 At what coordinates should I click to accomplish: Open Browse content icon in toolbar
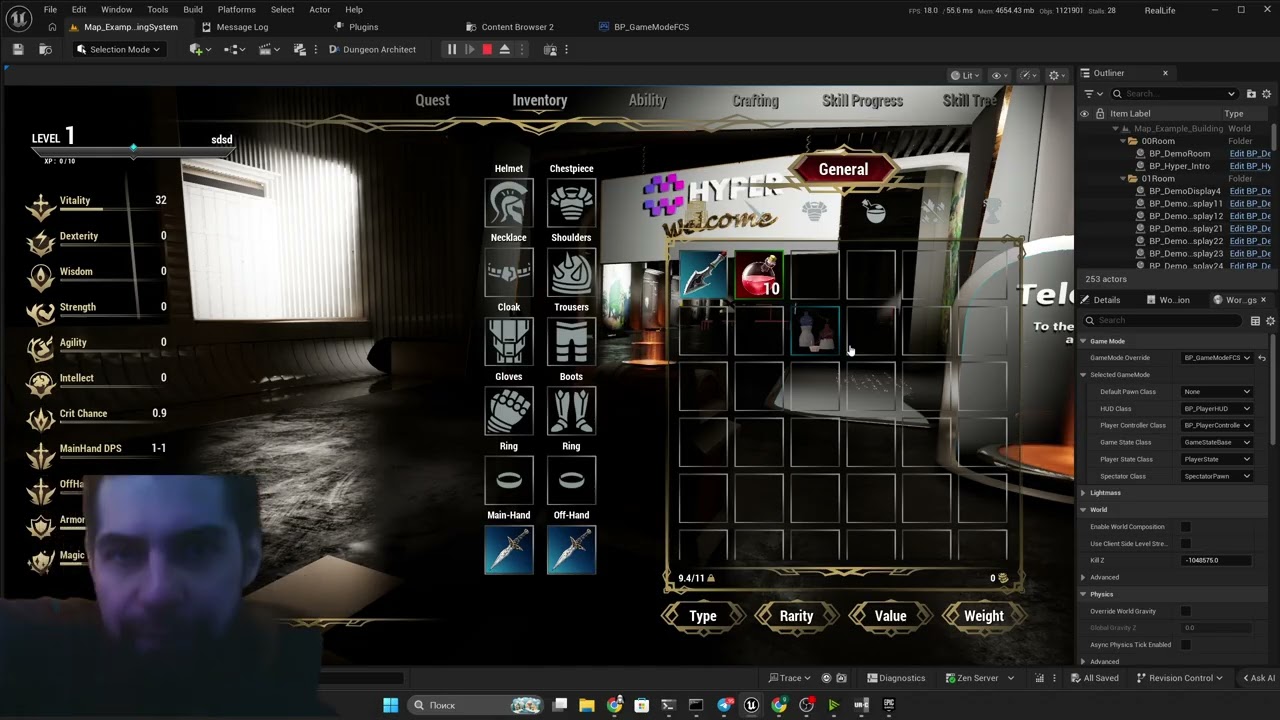click(45, 49)
